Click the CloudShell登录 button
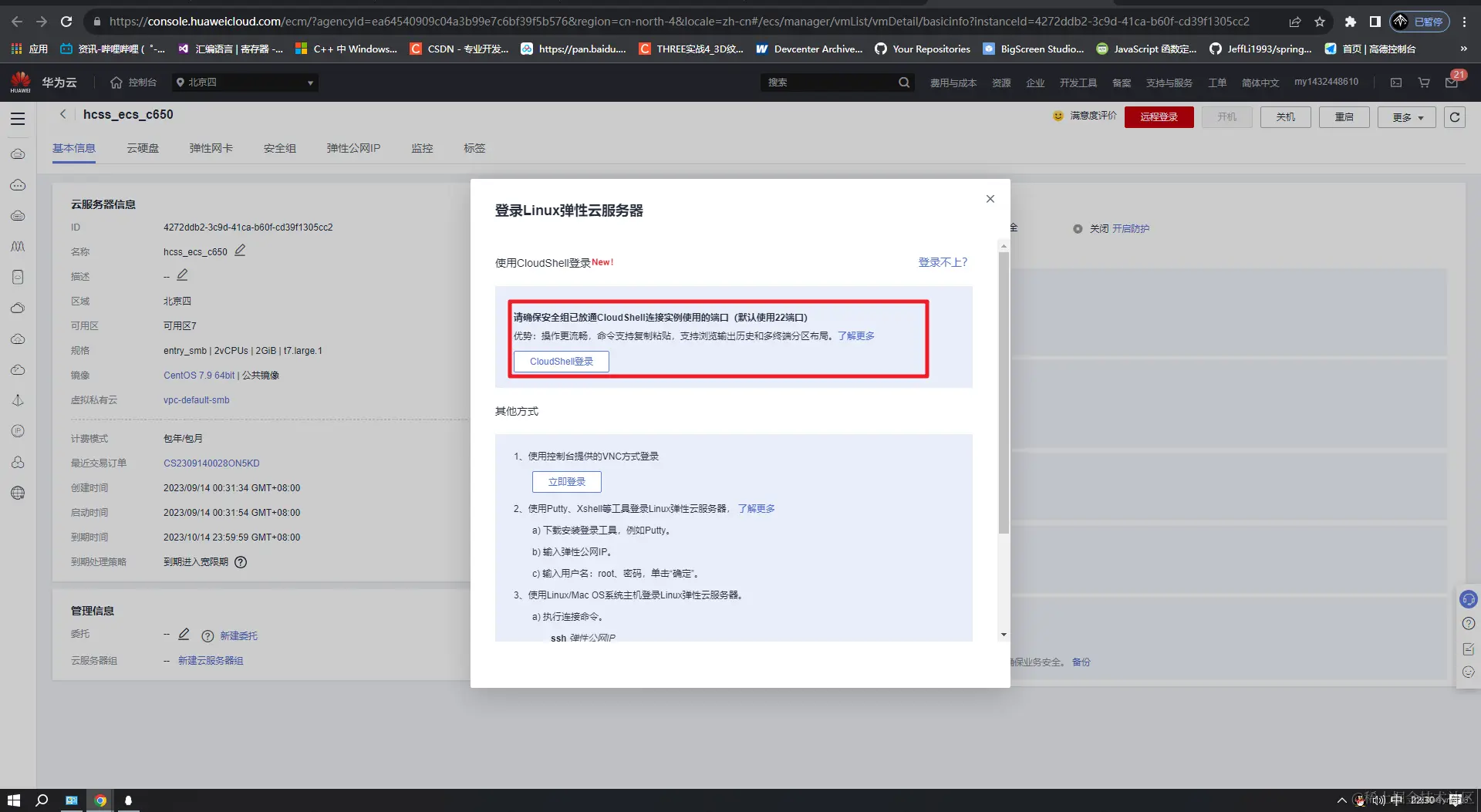Screen dimensions: 1481x812 click(562, 362)
